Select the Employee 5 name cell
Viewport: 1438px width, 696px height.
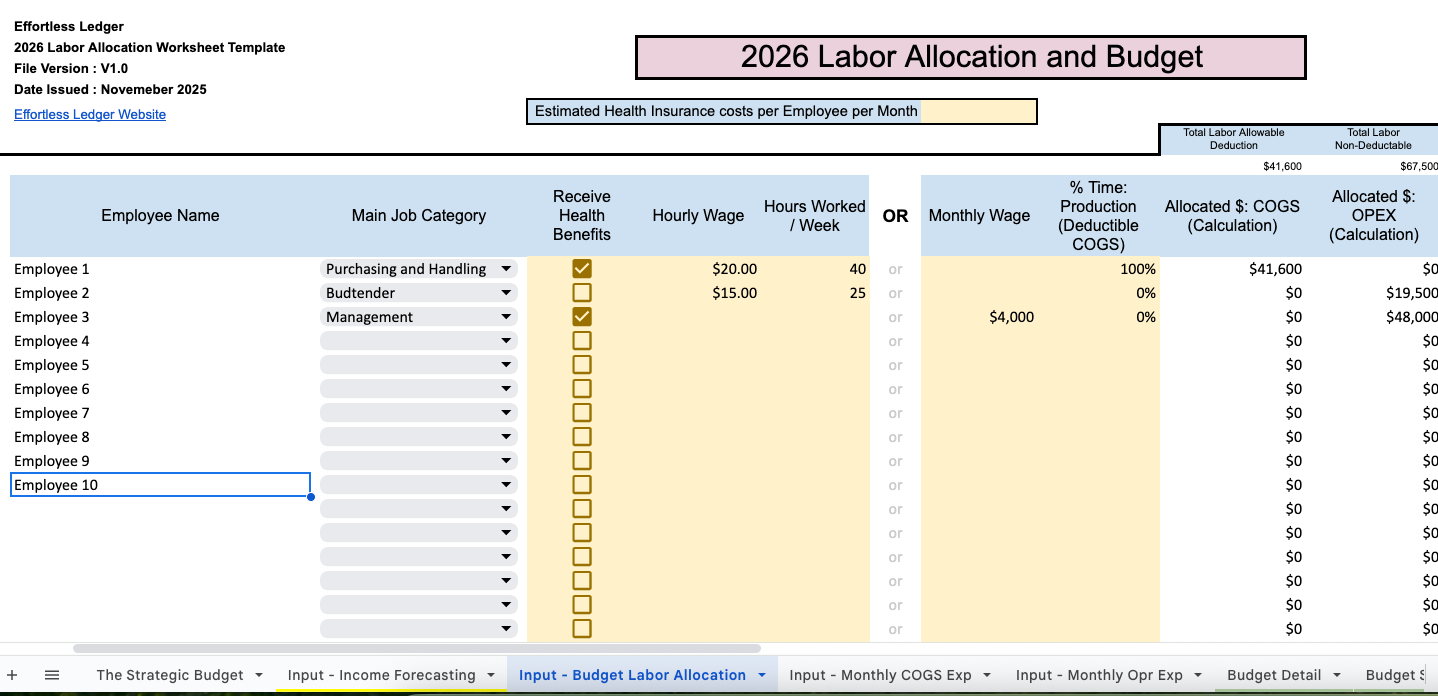(x=160, y=364)
